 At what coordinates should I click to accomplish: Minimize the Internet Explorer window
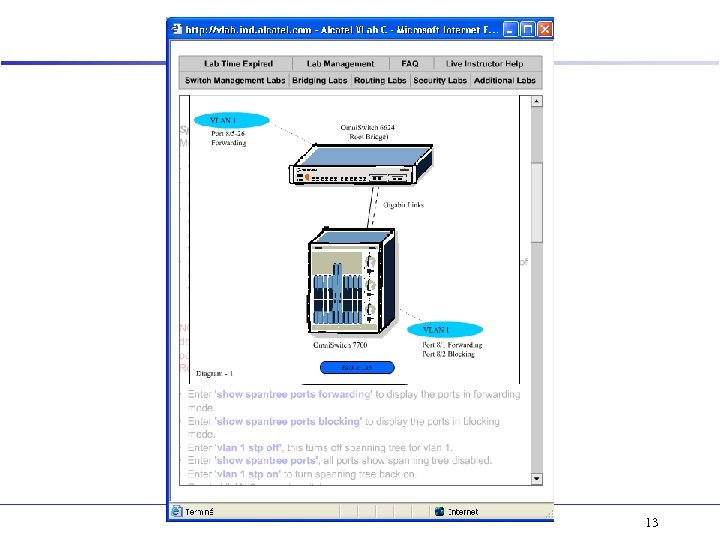point(510,29)
